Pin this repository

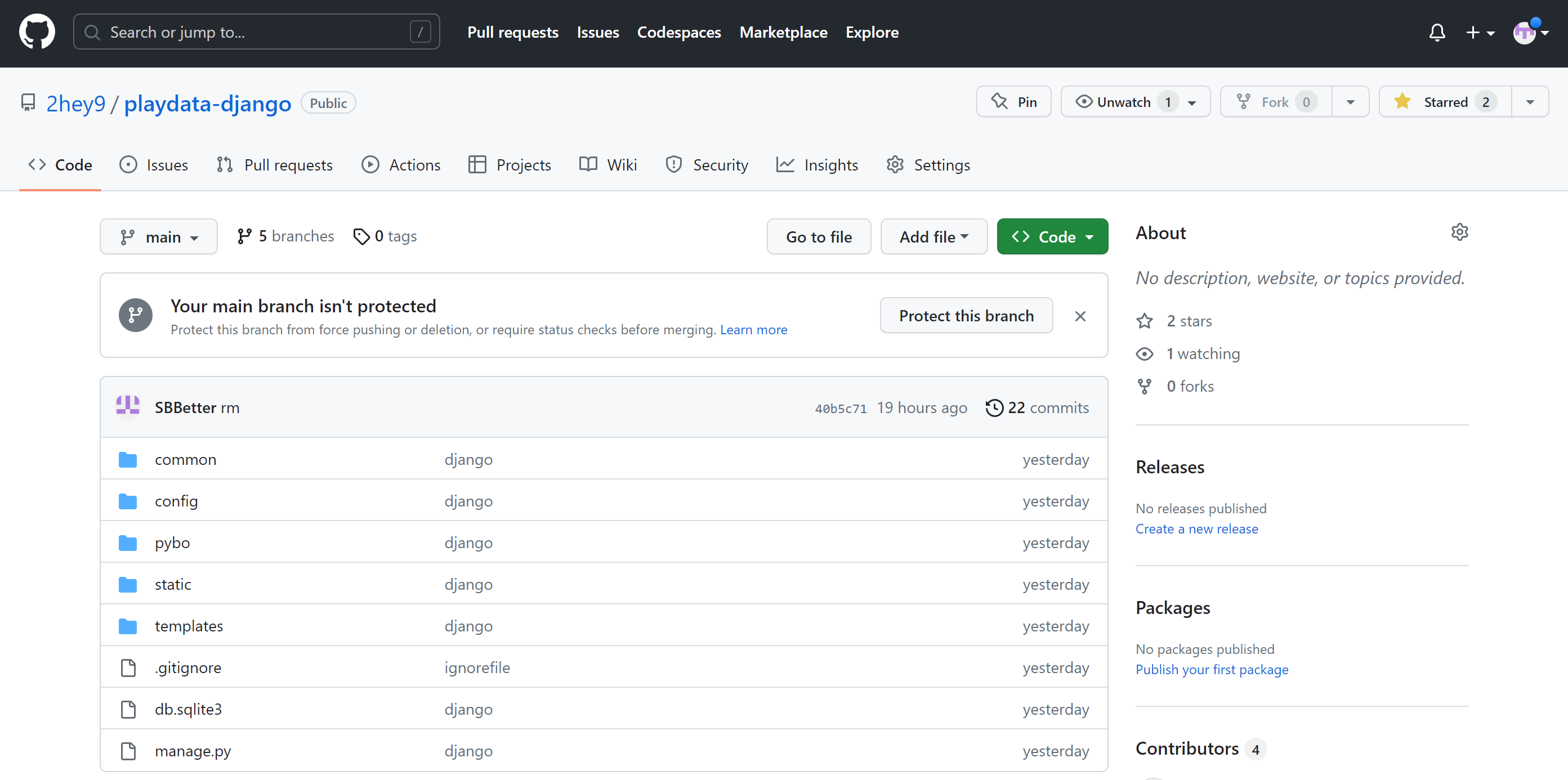pos(1013,102)
